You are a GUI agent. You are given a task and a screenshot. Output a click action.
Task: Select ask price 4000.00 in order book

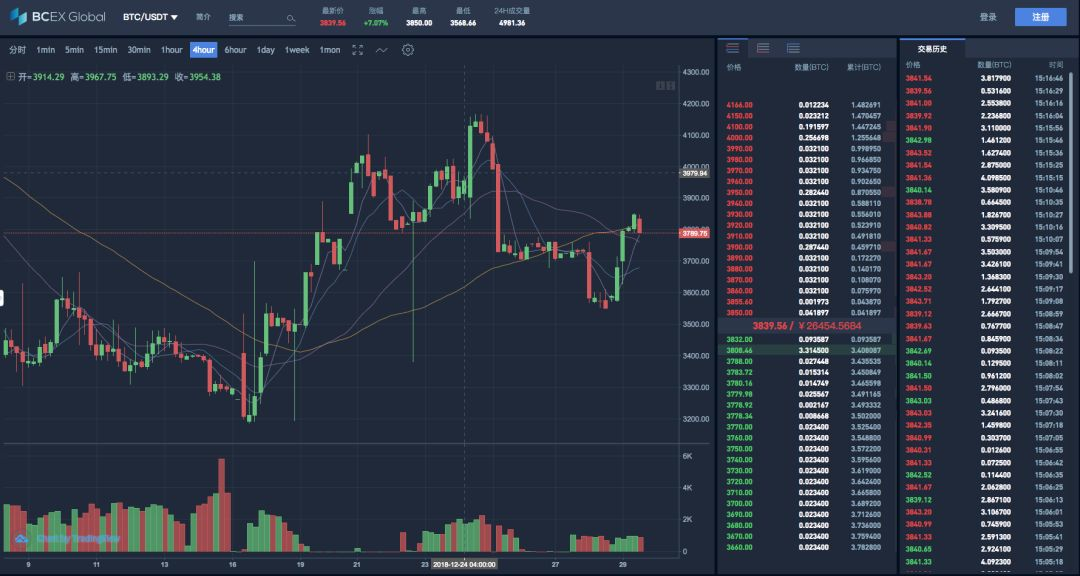click(x=739, y=138)
